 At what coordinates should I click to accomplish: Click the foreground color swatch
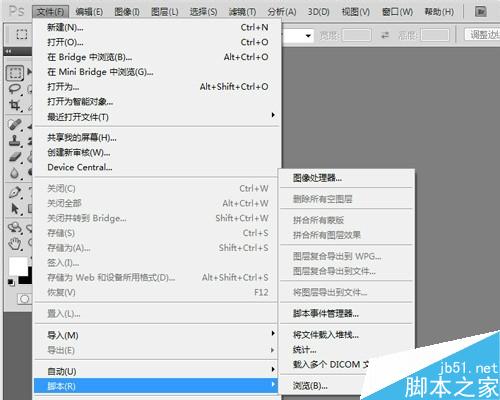(18, 266)
